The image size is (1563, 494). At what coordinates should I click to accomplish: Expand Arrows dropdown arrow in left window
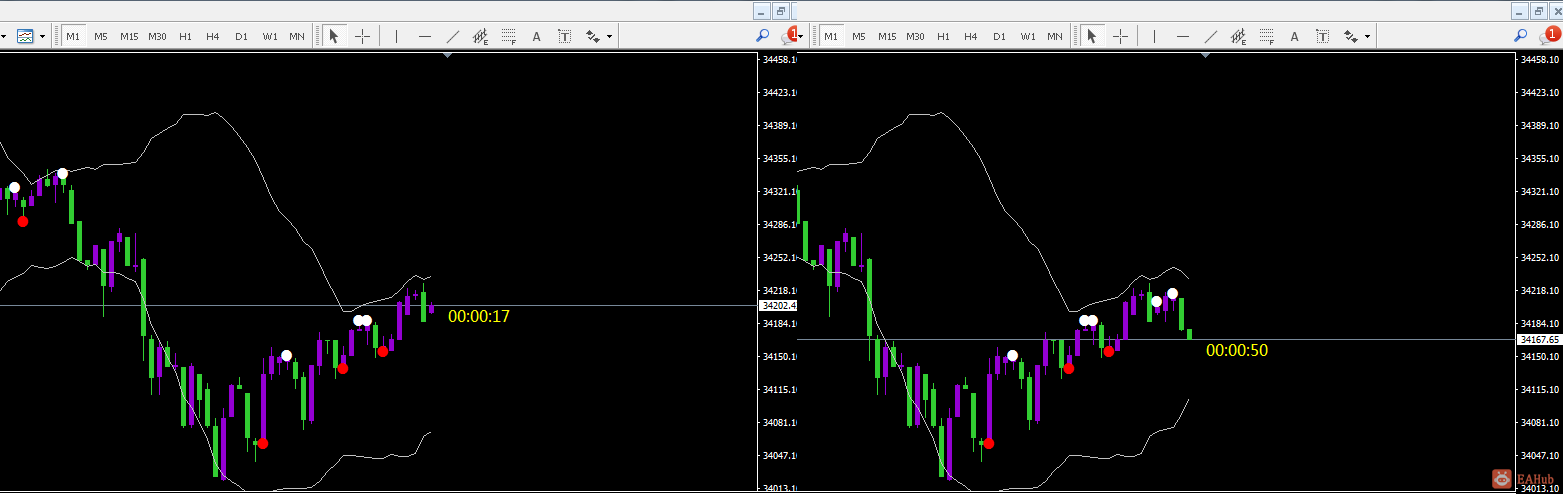click(609, 37)
